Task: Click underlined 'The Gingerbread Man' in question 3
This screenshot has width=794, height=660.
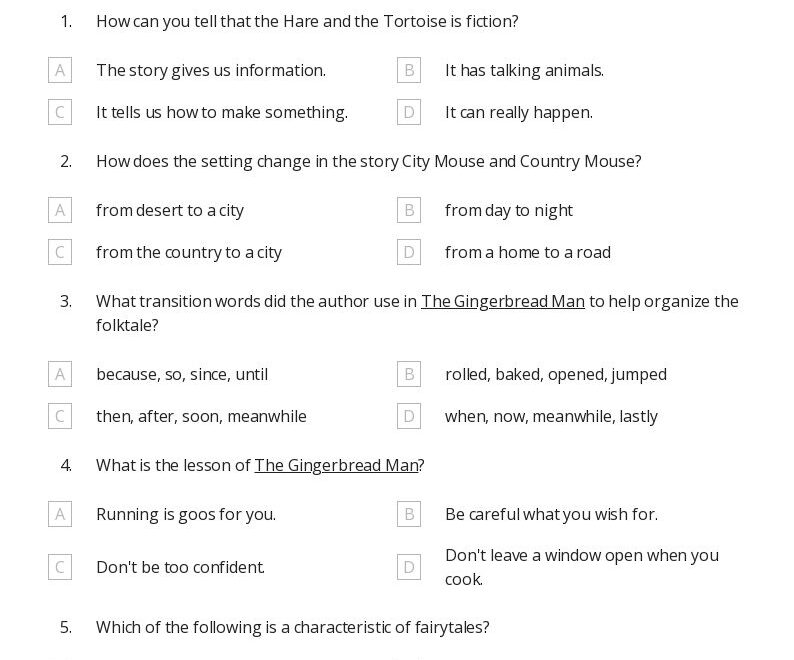Action: 502,301
